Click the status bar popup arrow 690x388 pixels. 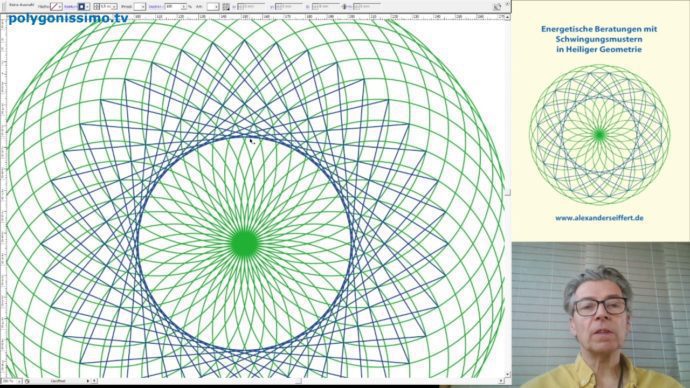pos(88,381)
